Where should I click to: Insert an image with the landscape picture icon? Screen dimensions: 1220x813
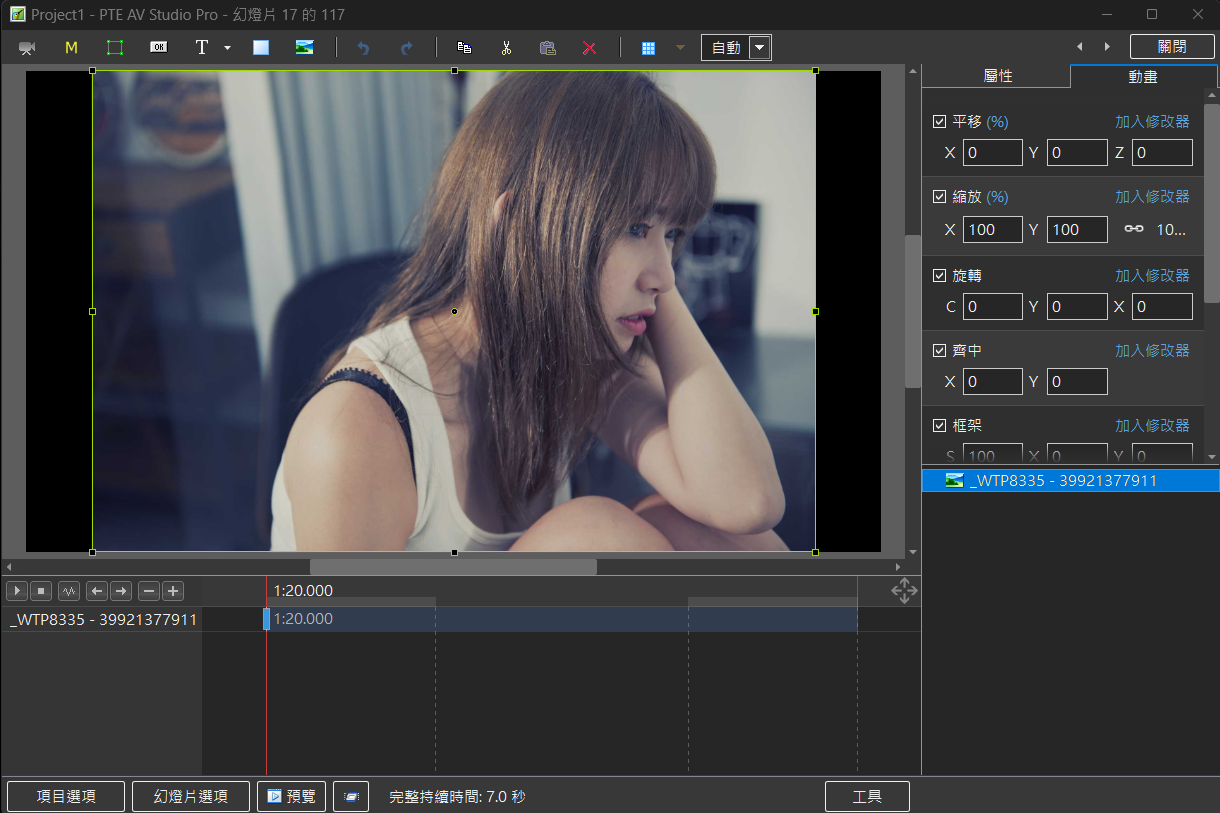click(305, 47)
